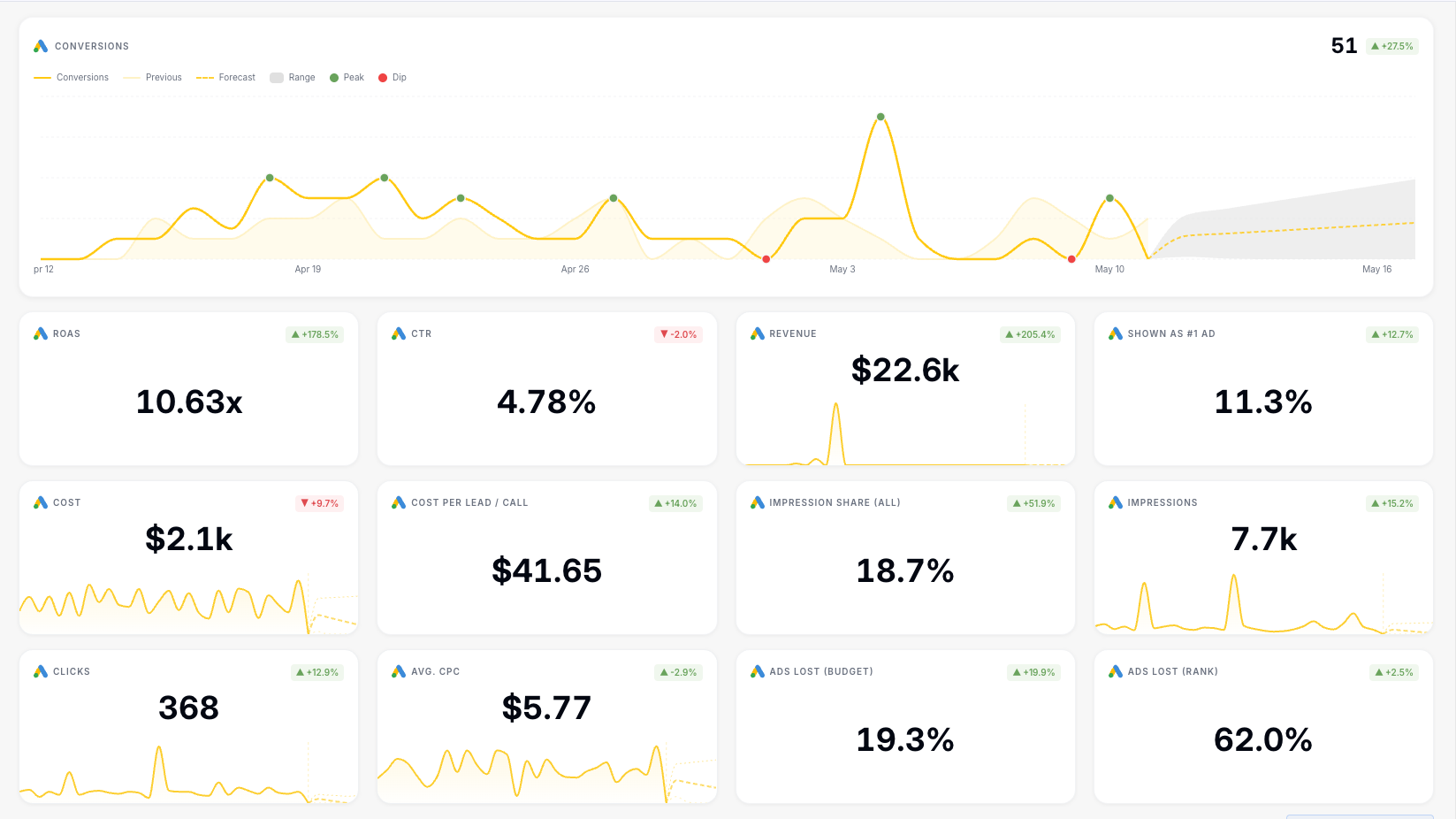
Task: Click the +51.9% impression share badge
Action: click(1034, 503)
